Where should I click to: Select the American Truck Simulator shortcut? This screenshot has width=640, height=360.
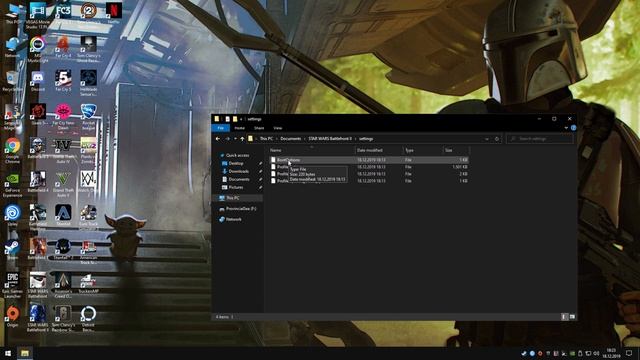88,251
